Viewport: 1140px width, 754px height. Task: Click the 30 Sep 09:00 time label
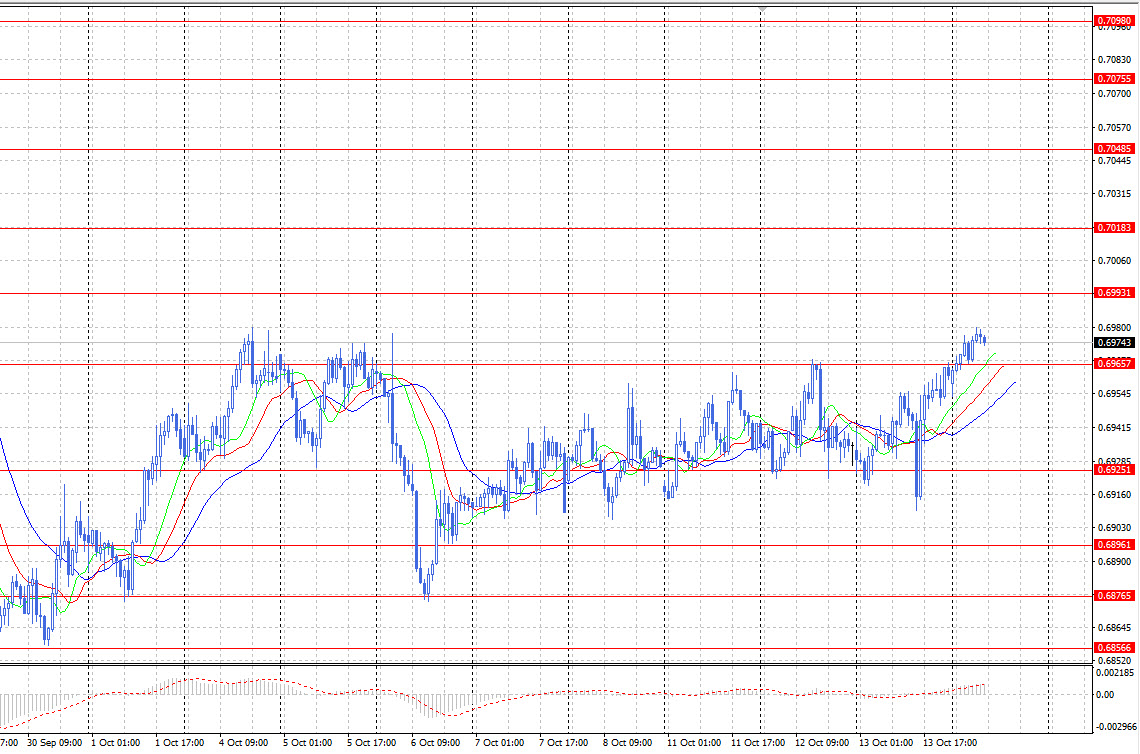(55, 743)
